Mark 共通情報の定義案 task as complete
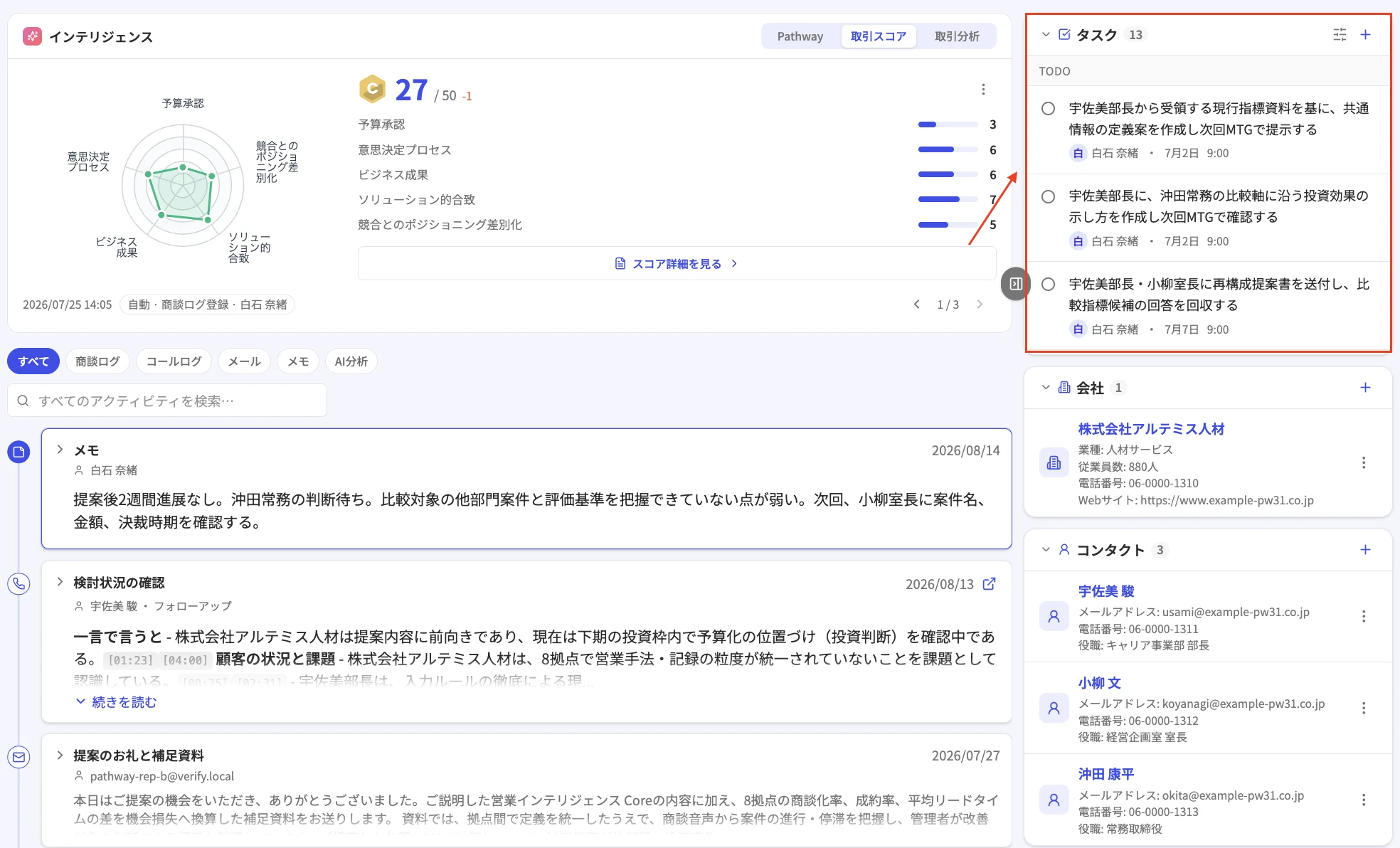 [x=1048, y=109]
